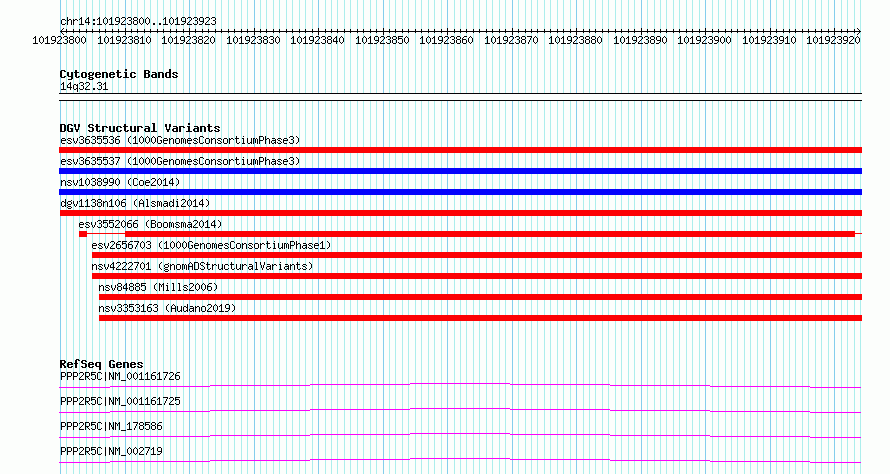Click the red bar under esv2656703
The image size is (890, 474).
[x=477, y=255]
